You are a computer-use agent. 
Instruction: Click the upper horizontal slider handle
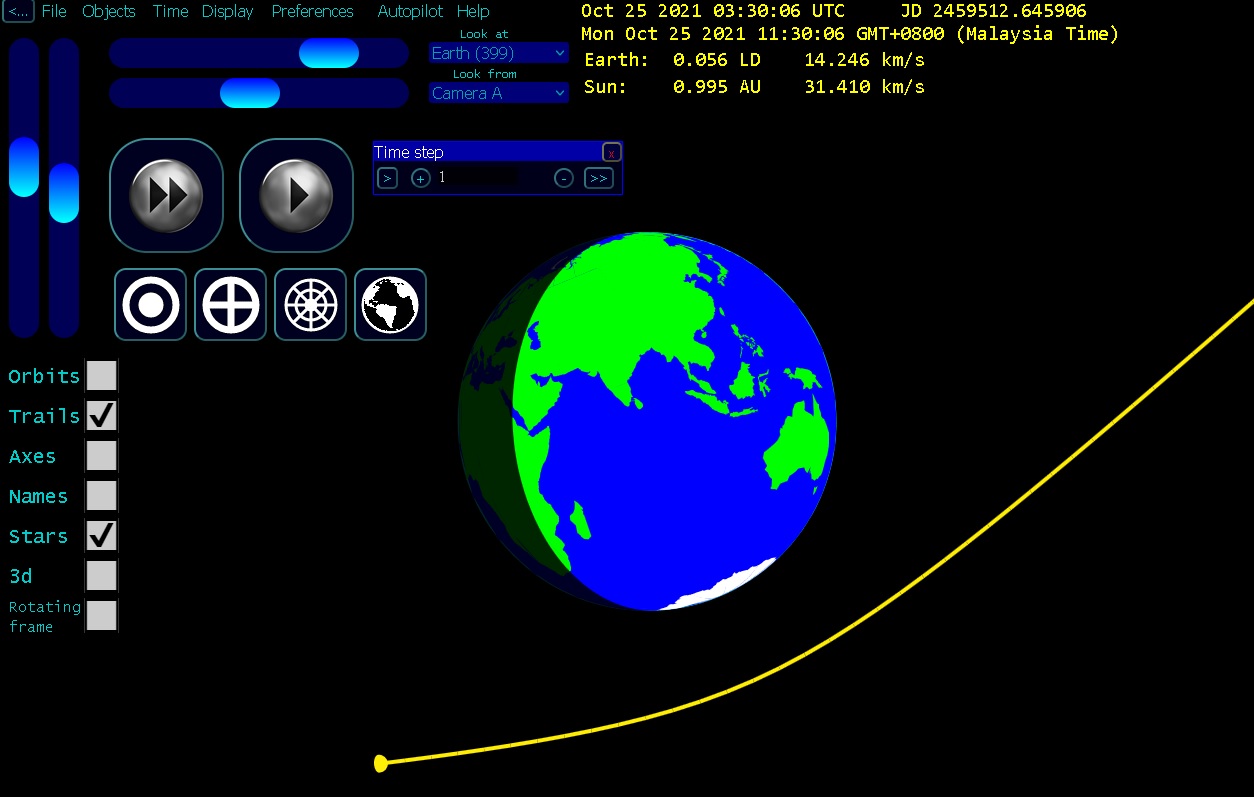pos(329,53)
